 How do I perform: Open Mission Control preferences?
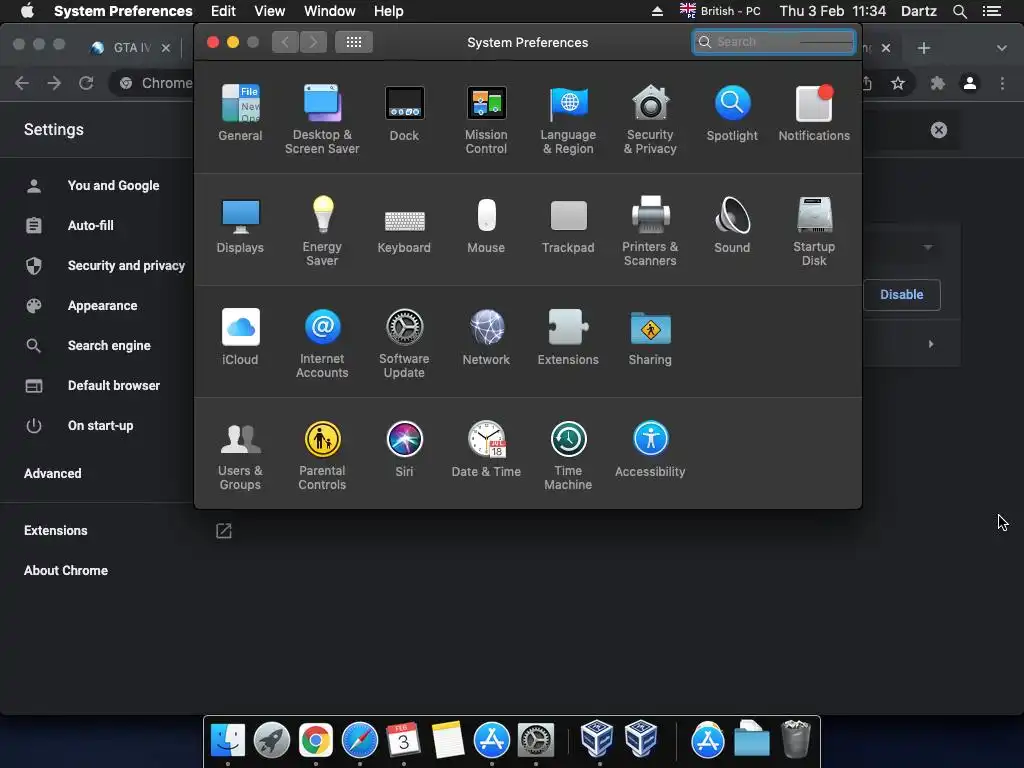pyautogui.click(x=486, y=120)
